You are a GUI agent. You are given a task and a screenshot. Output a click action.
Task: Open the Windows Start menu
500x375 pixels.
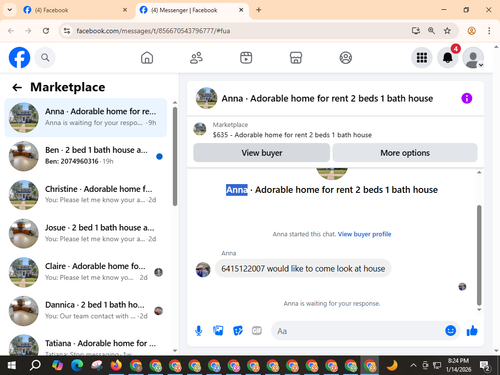(x=12, y=366)
